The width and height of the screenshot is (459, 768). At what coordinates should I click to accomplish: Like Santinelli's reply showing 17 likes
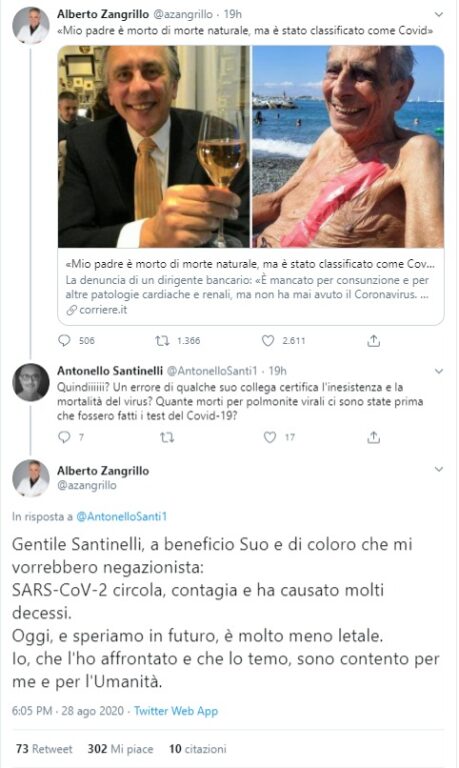coord(270,436)
